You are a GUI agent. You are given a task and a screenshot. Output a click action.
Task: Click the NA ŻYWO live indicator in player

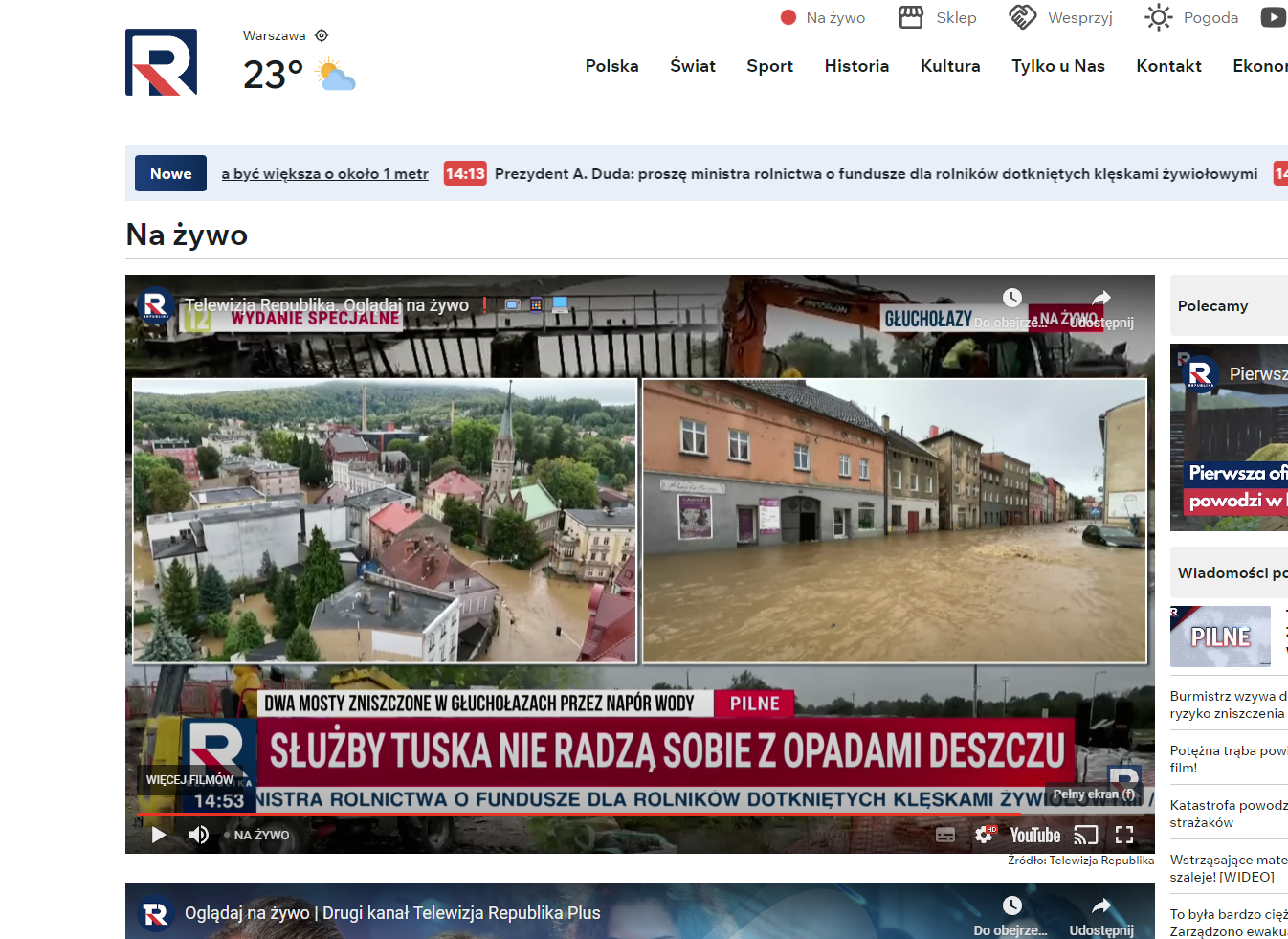(260, 835)
